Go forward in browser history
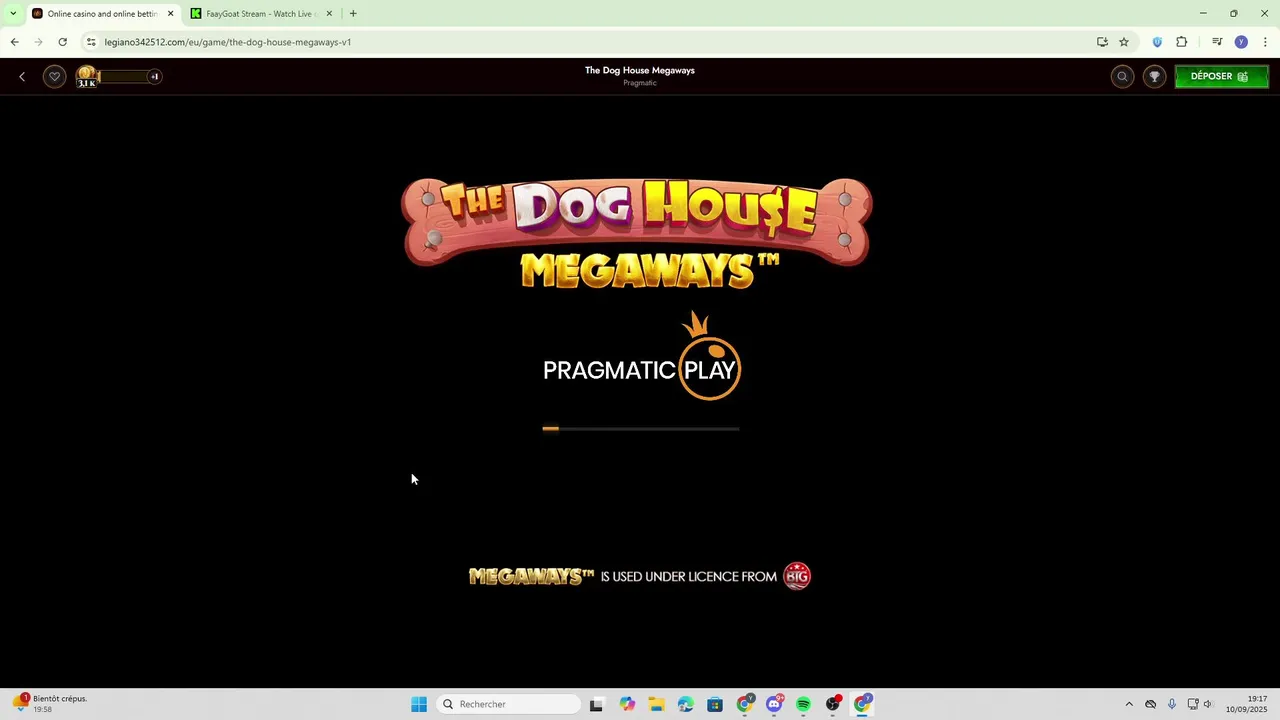Image resolution: width=1280 pixels, height=720 pixels. [x=38, y=42]
